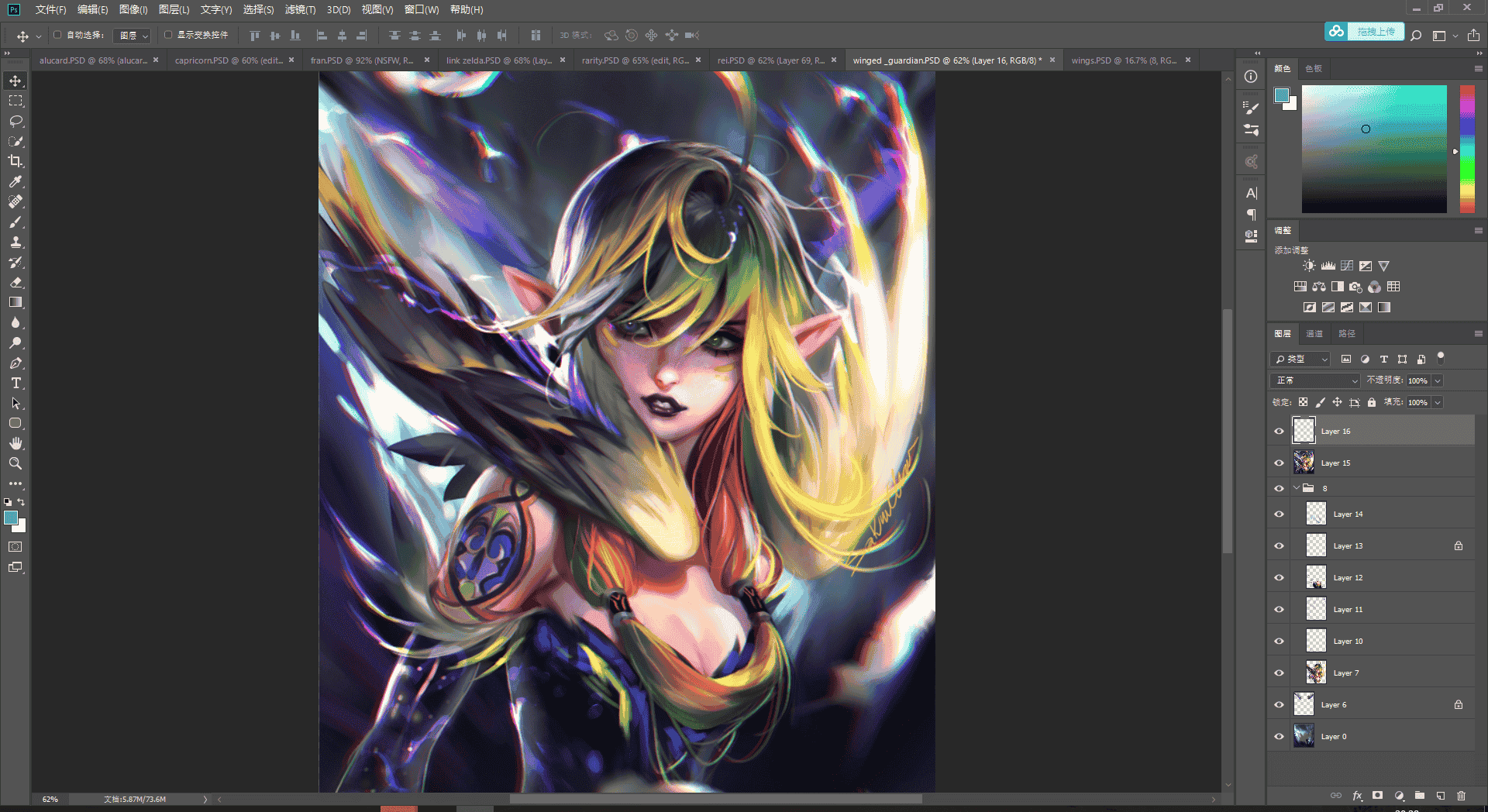Select the Hand tool
The width and height of the screenshot is (1488, 812).
point(15,443)
